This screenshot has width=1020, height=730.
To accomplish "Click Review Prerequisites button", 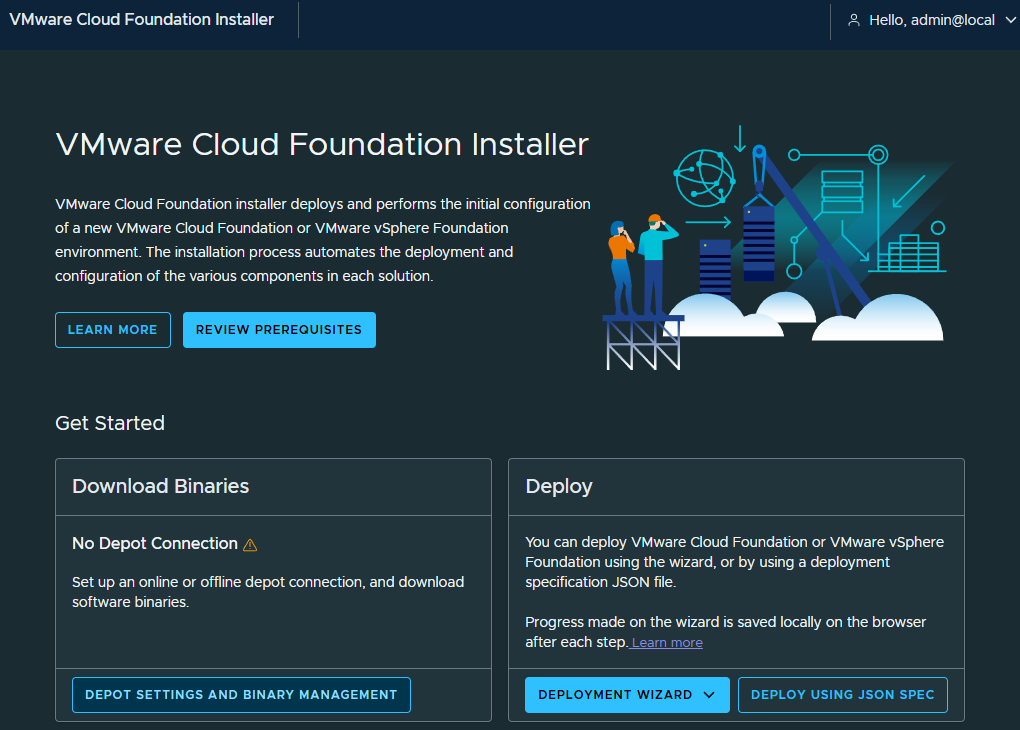I will [279, 330].
